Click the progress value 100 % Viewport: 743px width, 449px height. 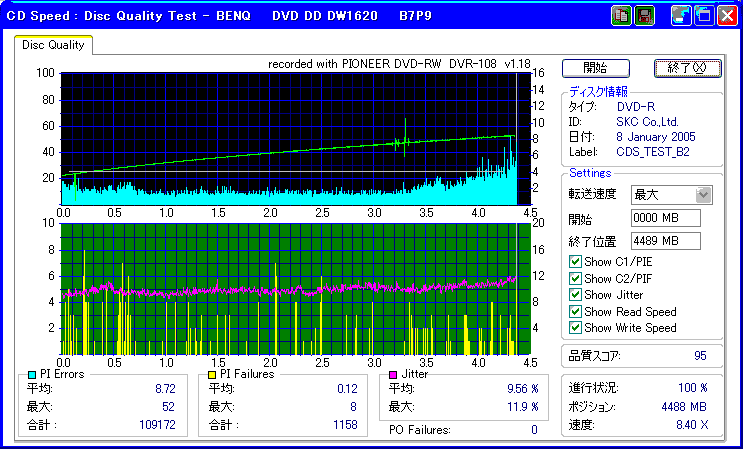pos(693,388)
